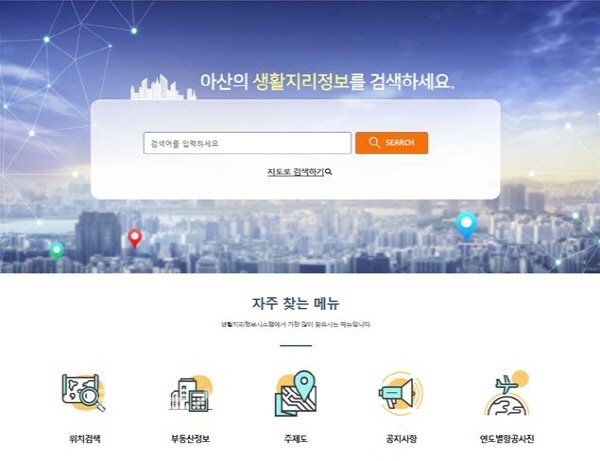Click the 아산의 생활지리정보를 검색하세요 headline
Image resolution: width=600 pixels, height=461 pixels.
(327, 81)
